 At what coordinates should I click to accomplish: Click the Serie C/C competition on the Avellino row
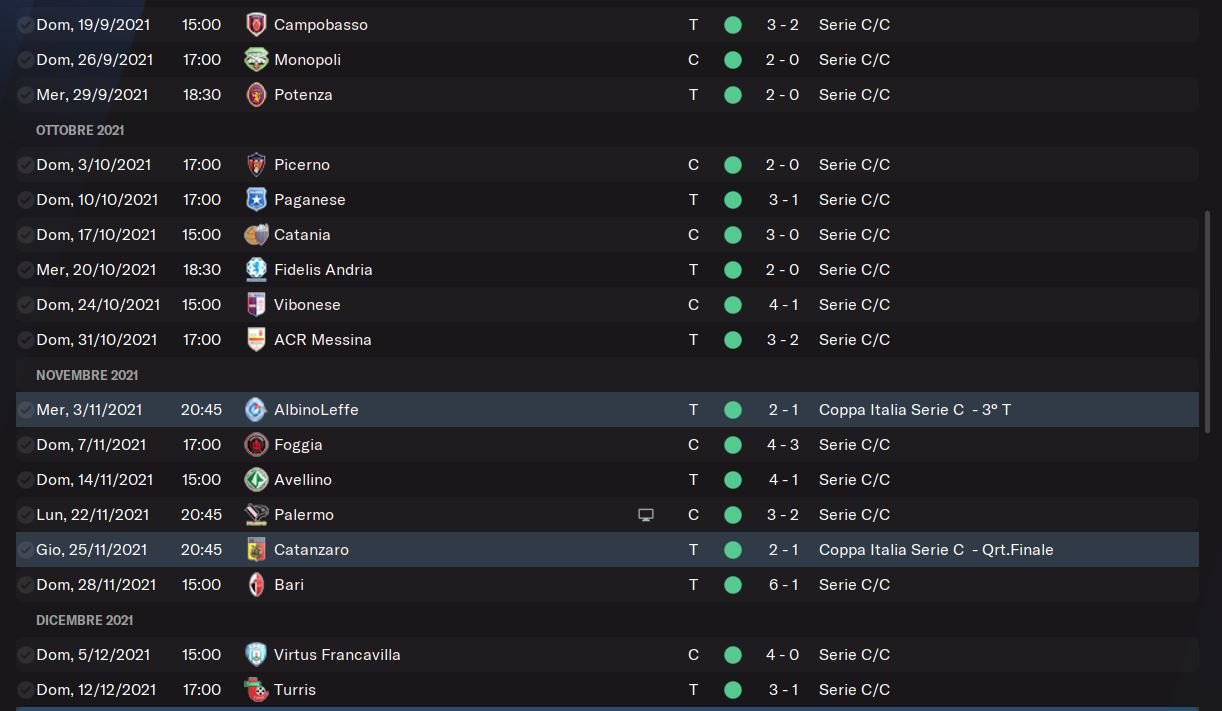pyautogui.click(x=854, y=480)
